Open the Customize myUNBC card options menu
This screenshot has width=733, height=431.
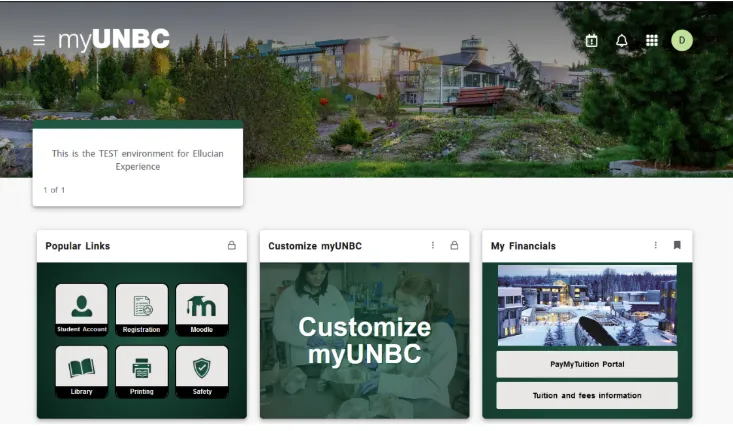[x=433, y=245]
